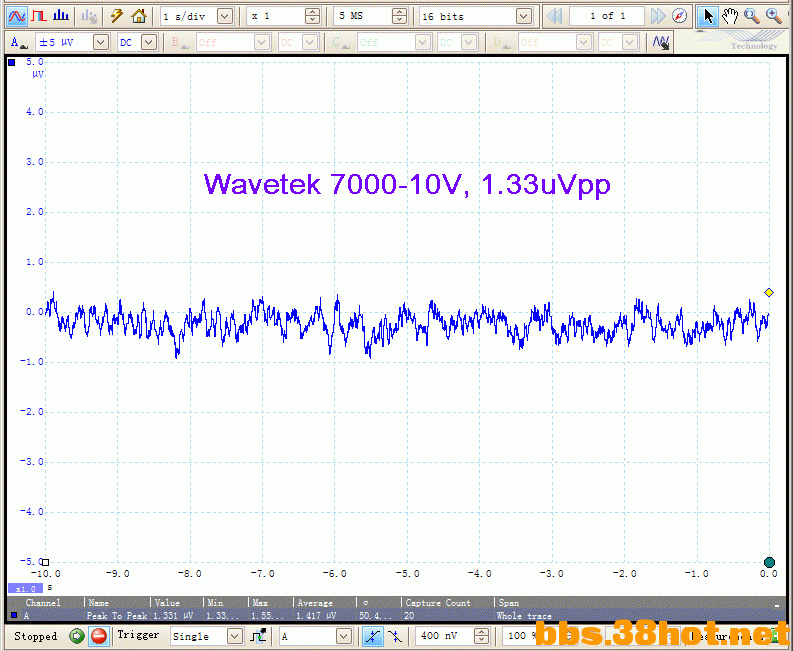Switch to Spectrum mode
Image resolution: width=793 pixels, height=651 pixels.
click(x=61, y=16)
